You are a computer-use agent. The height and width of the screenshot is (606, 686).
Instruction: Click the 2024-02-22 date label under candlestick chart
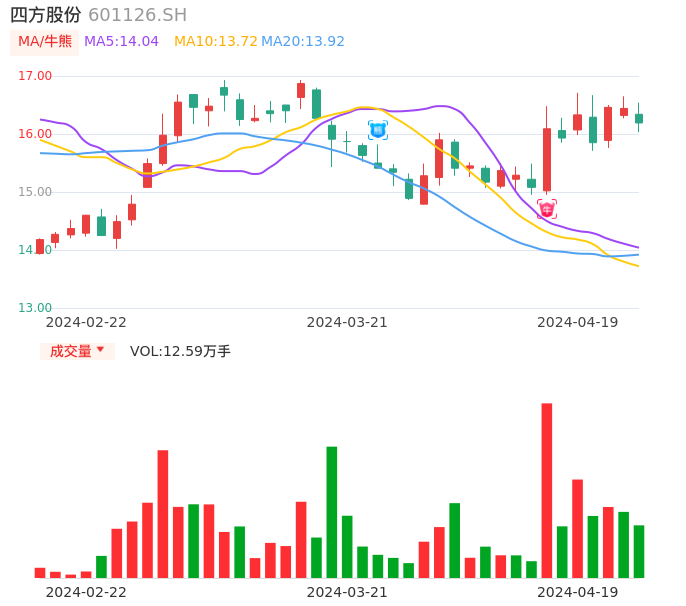click(86, 322)
